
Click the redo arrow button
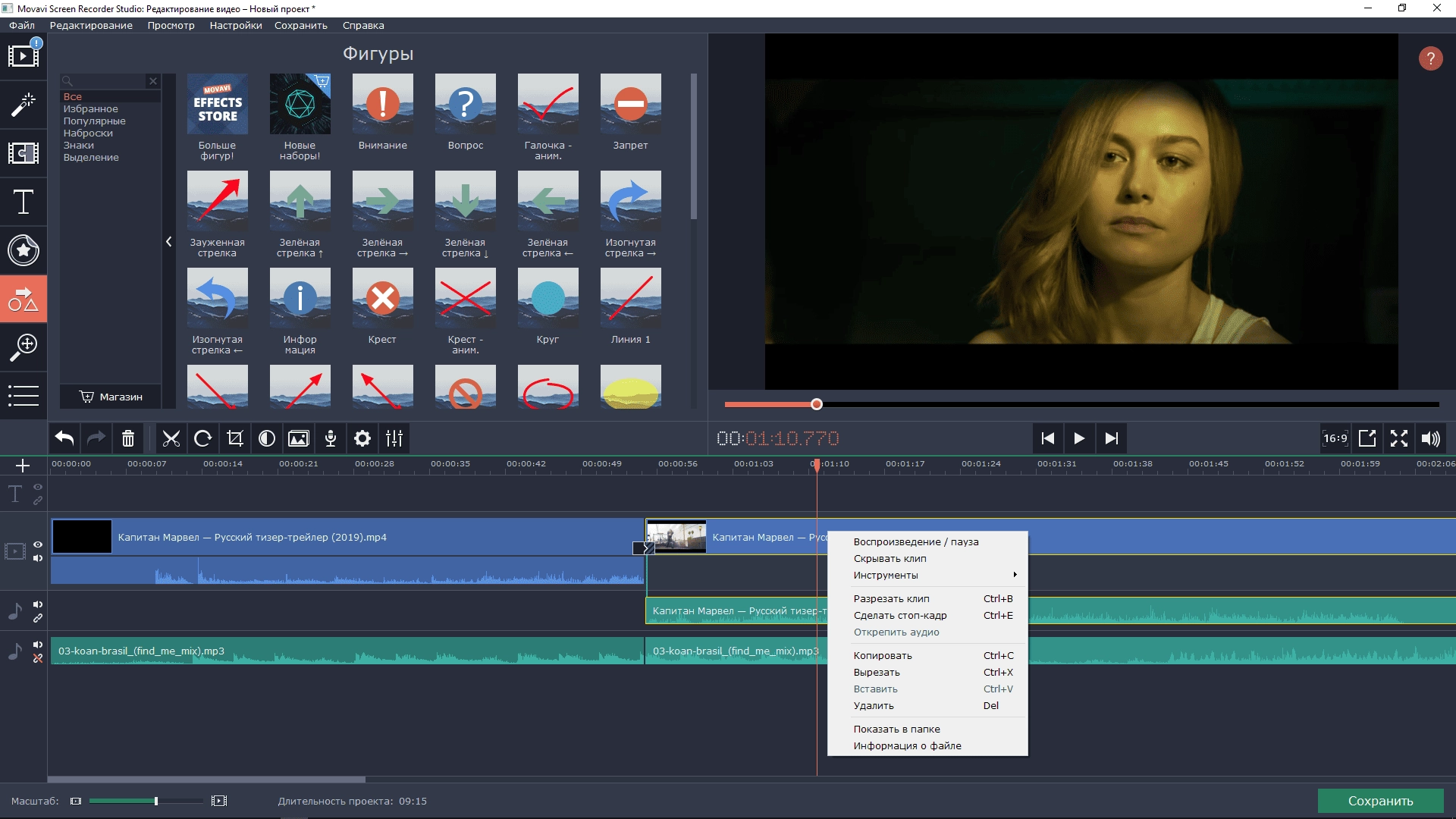[96, 438]
